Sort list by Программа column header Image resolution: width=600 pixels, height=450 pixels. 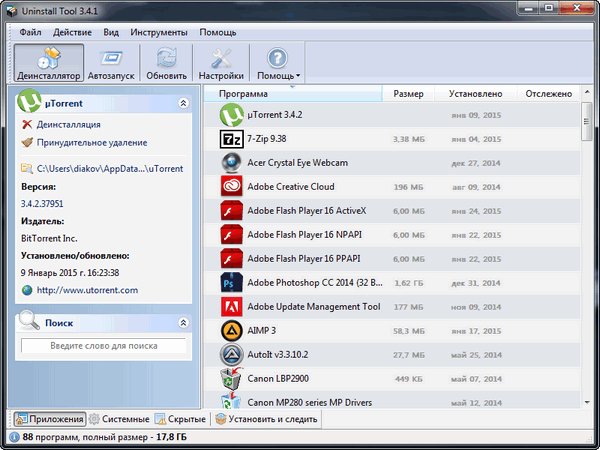click(x=293, y=94)
